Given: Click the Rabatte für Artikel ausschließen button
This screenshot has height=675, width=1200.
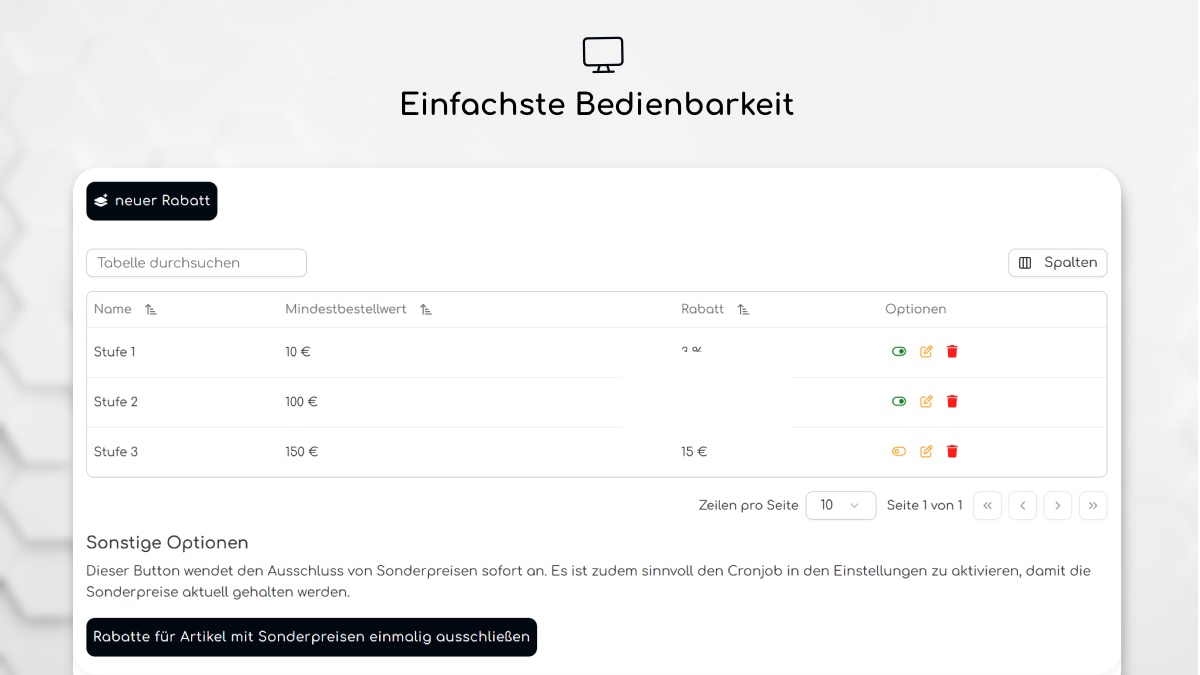Looking at the screenshot, I should (x=311, y=637).
